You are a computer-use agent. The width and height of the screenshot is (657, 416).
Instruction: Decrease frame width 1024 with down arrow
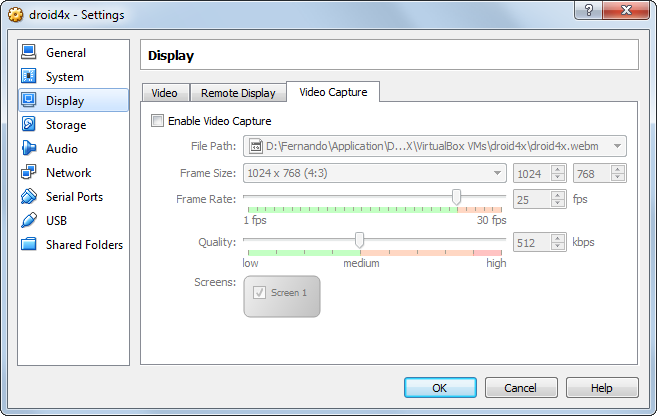[x=557, y=177]
